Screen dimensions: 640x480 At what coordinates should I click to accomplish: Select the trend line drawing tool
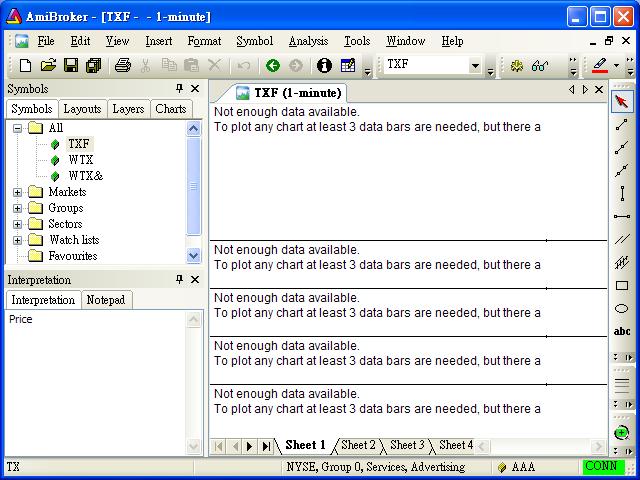point(622,124)
